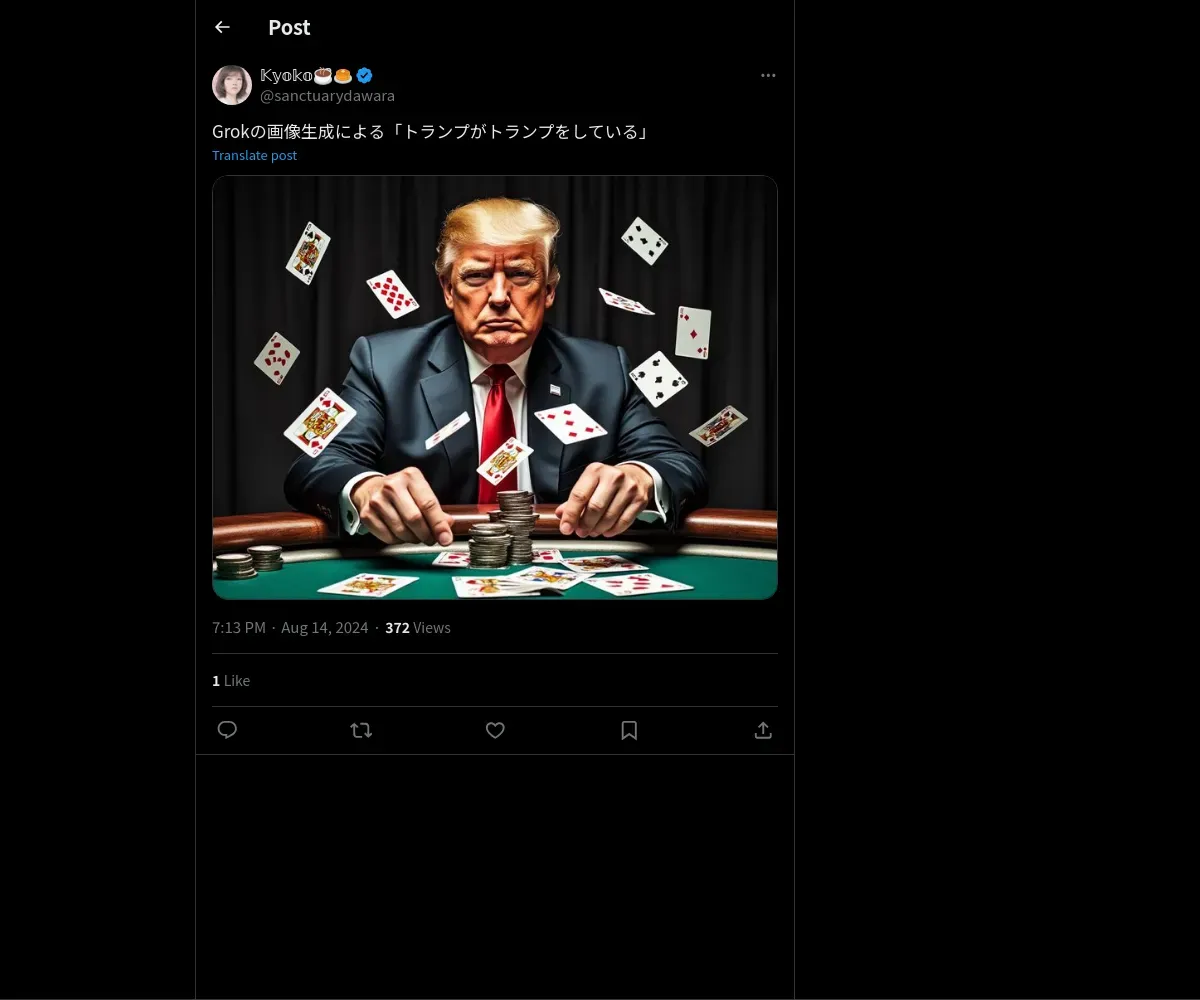
Task: Open the poker table card image
Action: coord(495,388)
